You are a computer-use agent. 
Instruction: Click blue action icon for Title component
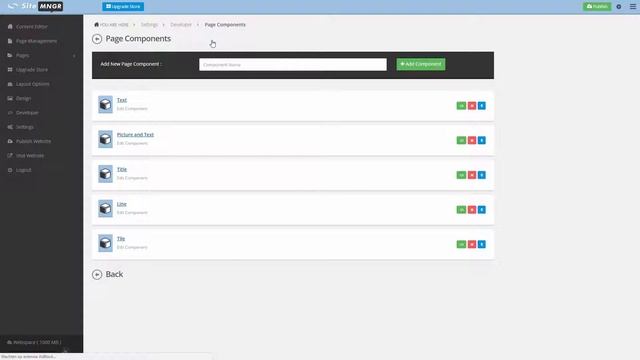point(482,175)
